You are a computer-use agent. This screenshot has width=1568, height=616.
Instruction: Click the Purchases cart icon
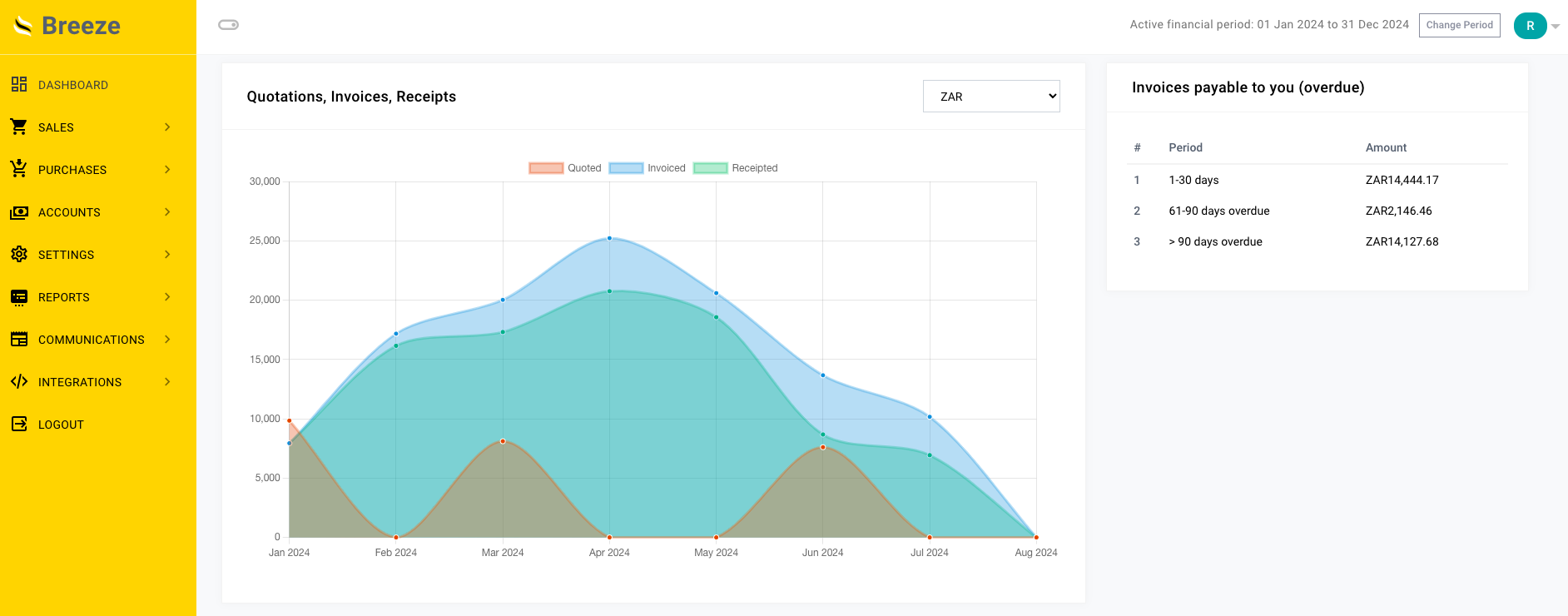tap(19, 169)
